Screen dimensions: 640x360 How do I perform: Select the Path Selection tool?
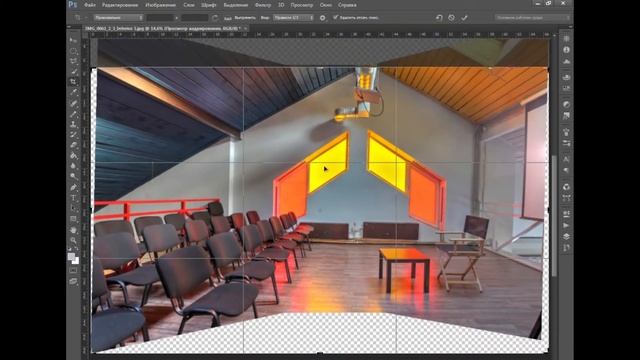[73, 209]
